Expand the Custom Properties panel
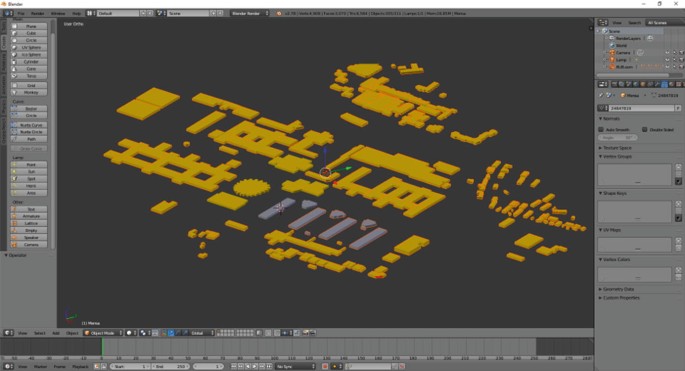The image size is (685, 371). [620, 298]
